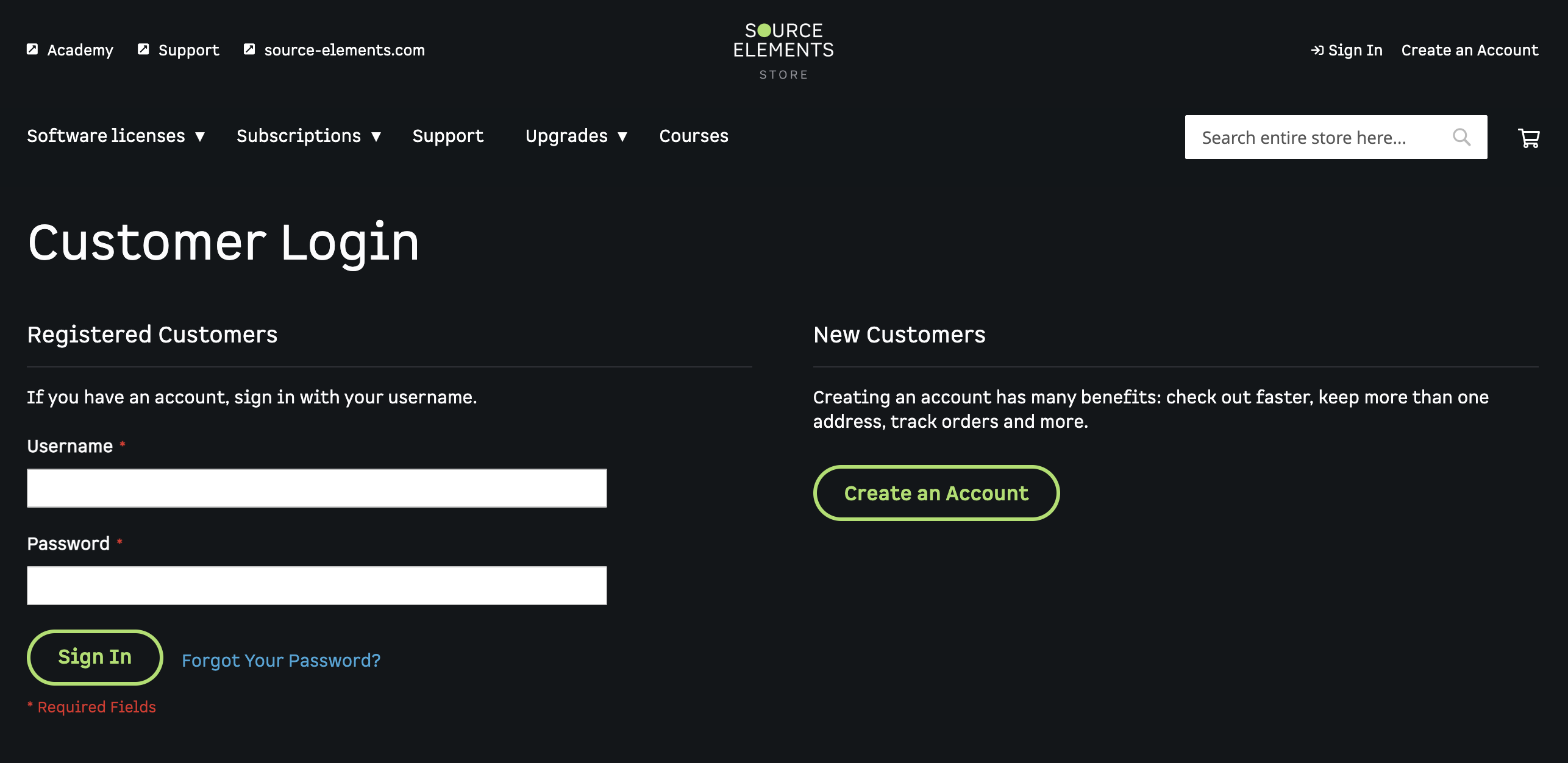Click the shopping cart icon
The width and height of the screenshot is (1568, 763).
click(1528, 138)
